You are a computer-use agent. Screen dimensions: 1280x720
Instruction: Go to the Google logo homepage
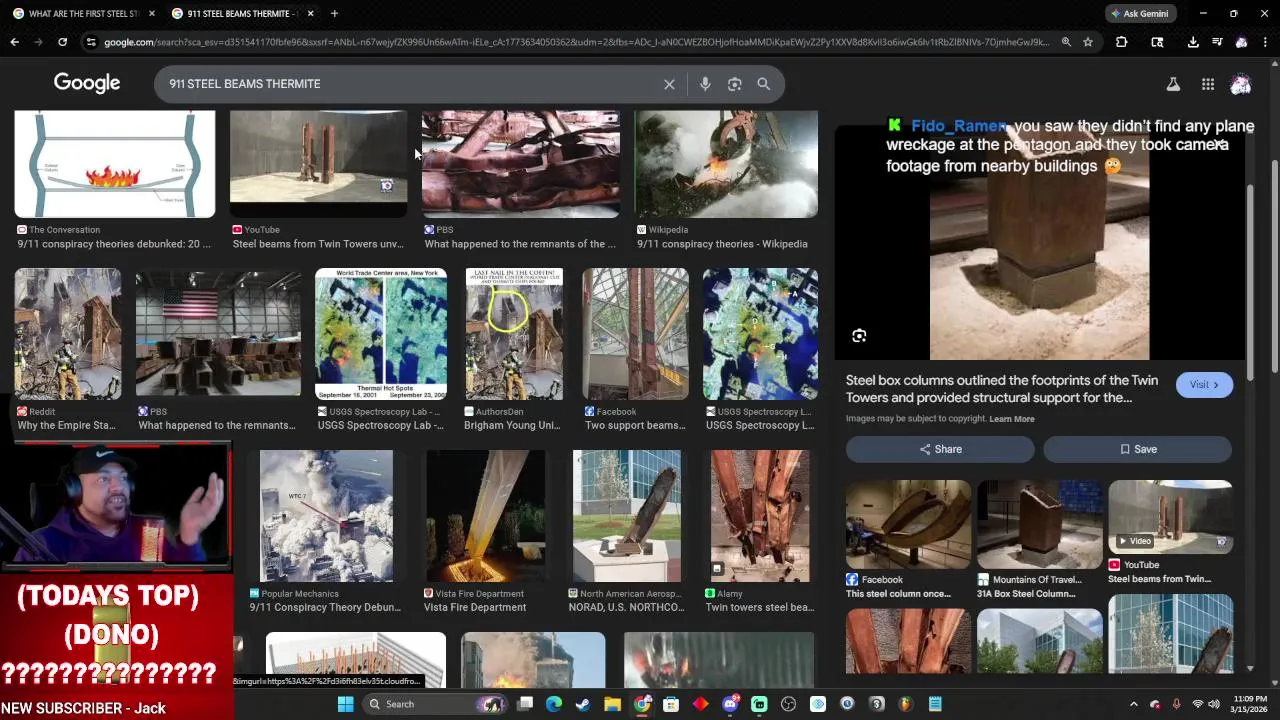point(87,83)
